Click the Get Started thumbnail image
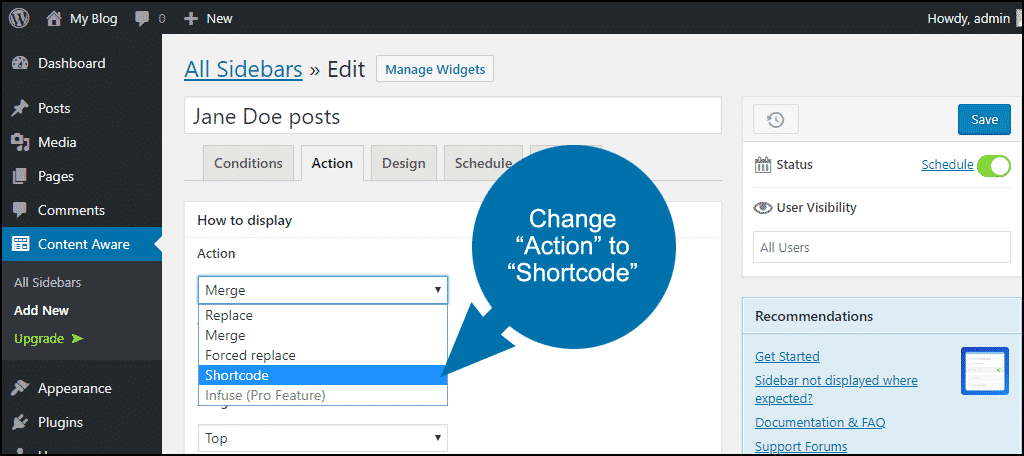The image size is (1024, 456). pos(984,370)
